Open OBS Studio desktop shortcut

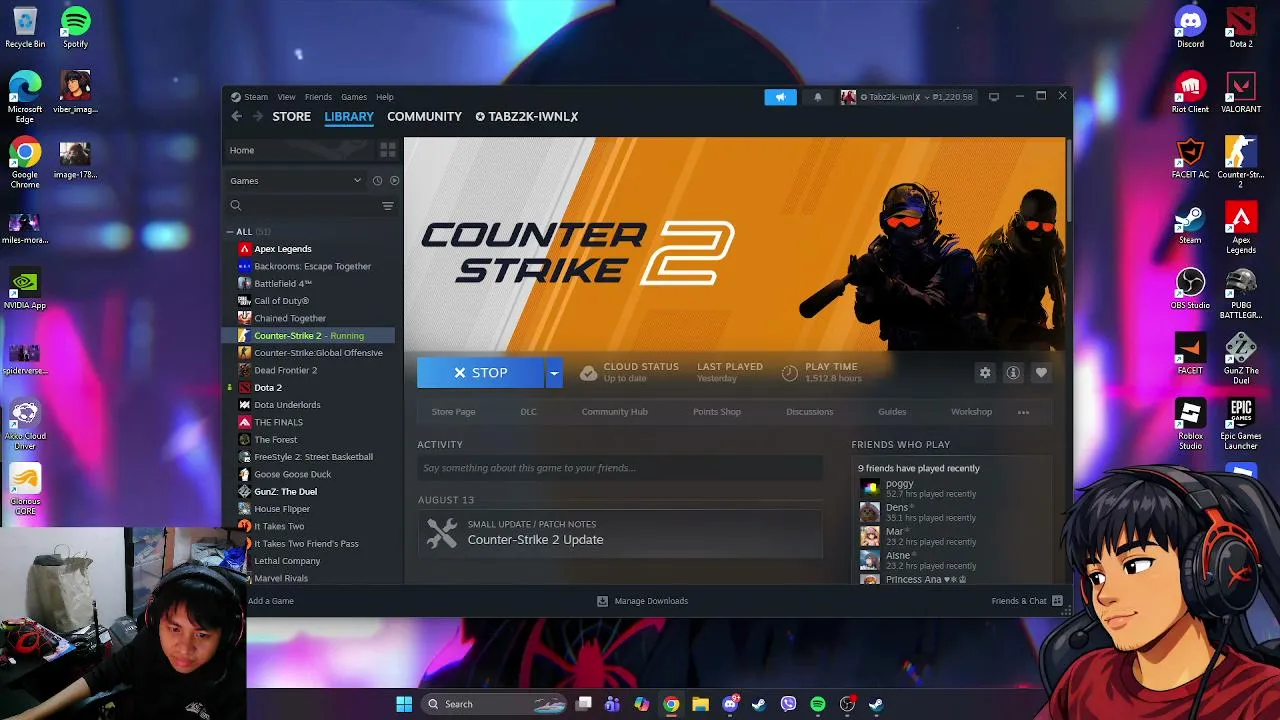1190,289
